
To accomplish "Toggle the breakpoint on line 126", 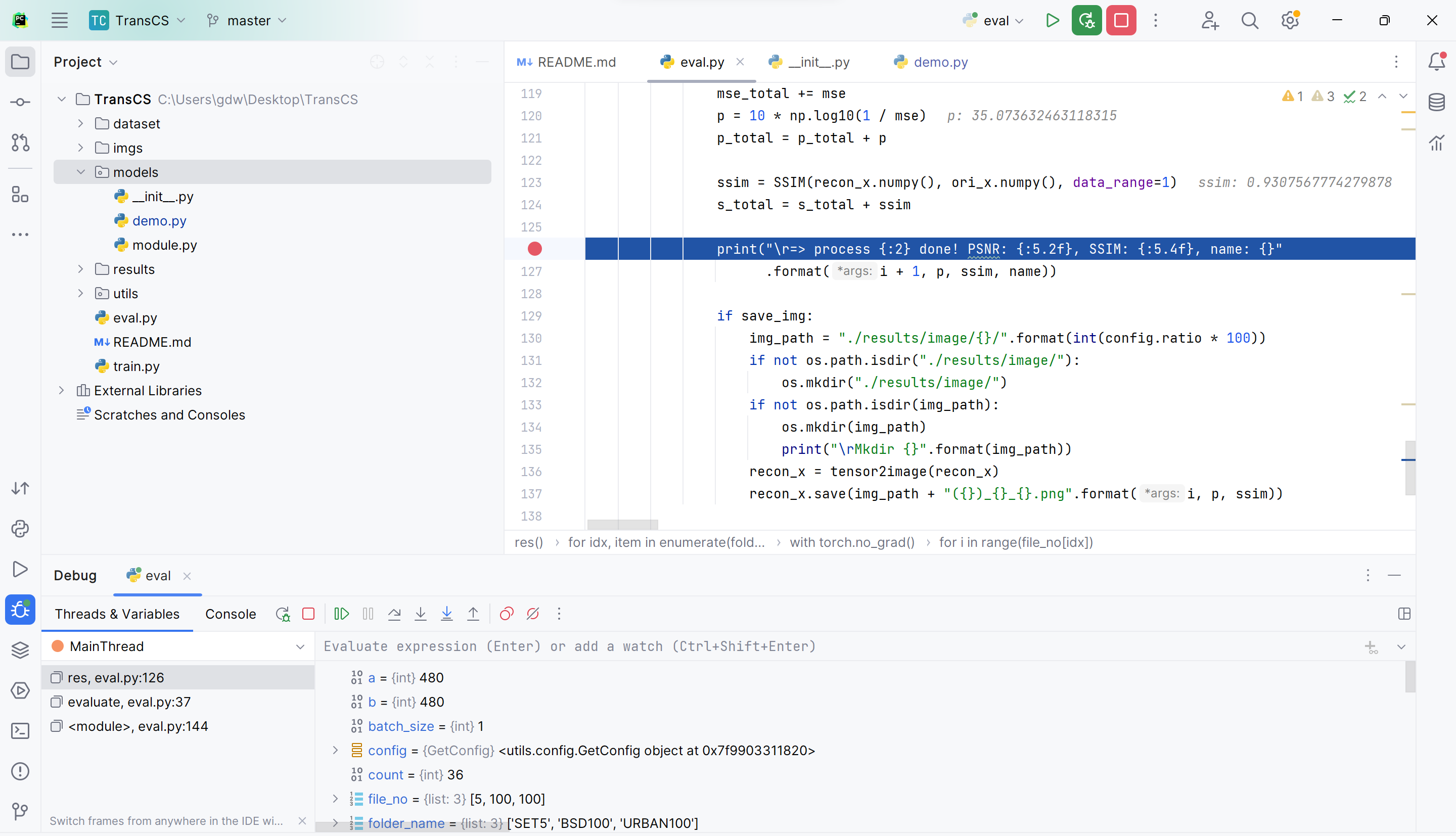I will [534, 249].
